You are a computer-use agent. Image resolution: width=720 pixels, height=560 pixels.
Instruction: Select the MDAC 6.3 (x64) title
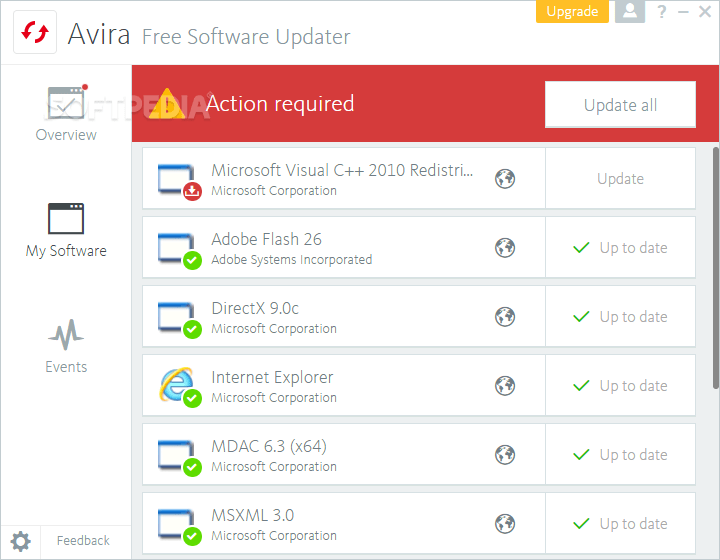269,447
